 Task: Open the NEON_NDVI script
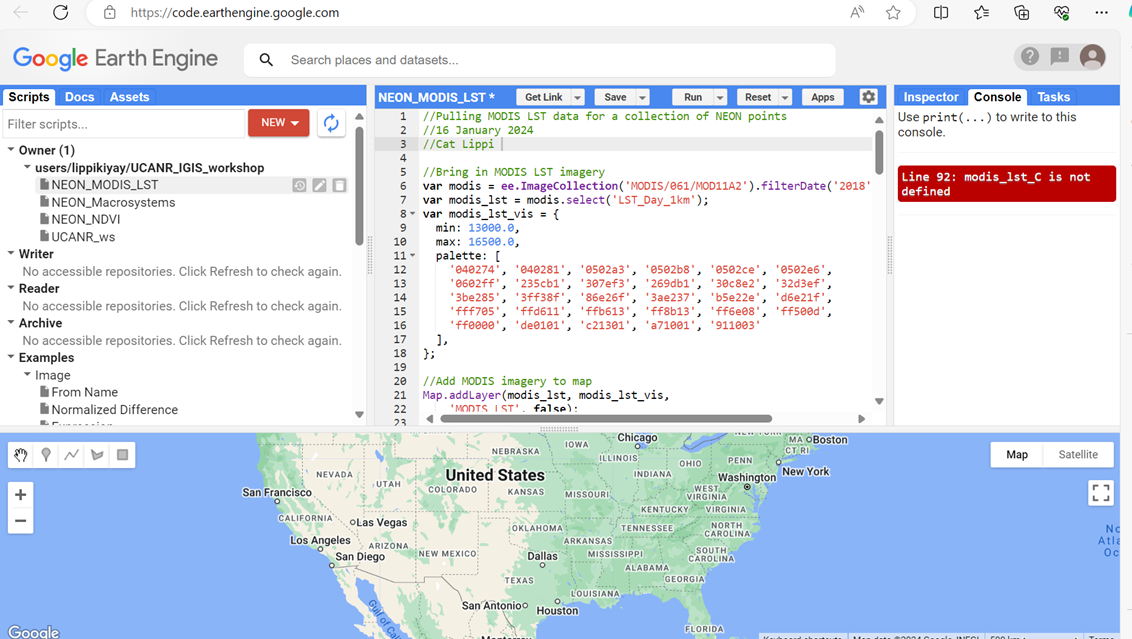click(x=86, y=219)
